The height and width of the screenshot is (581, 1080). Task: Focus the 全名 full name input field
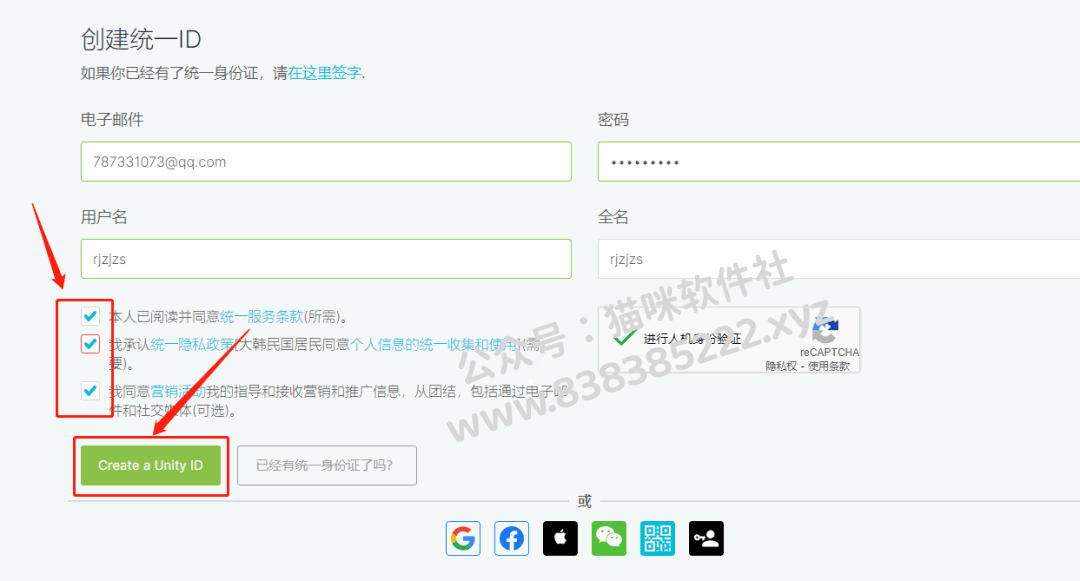point(839,259)
